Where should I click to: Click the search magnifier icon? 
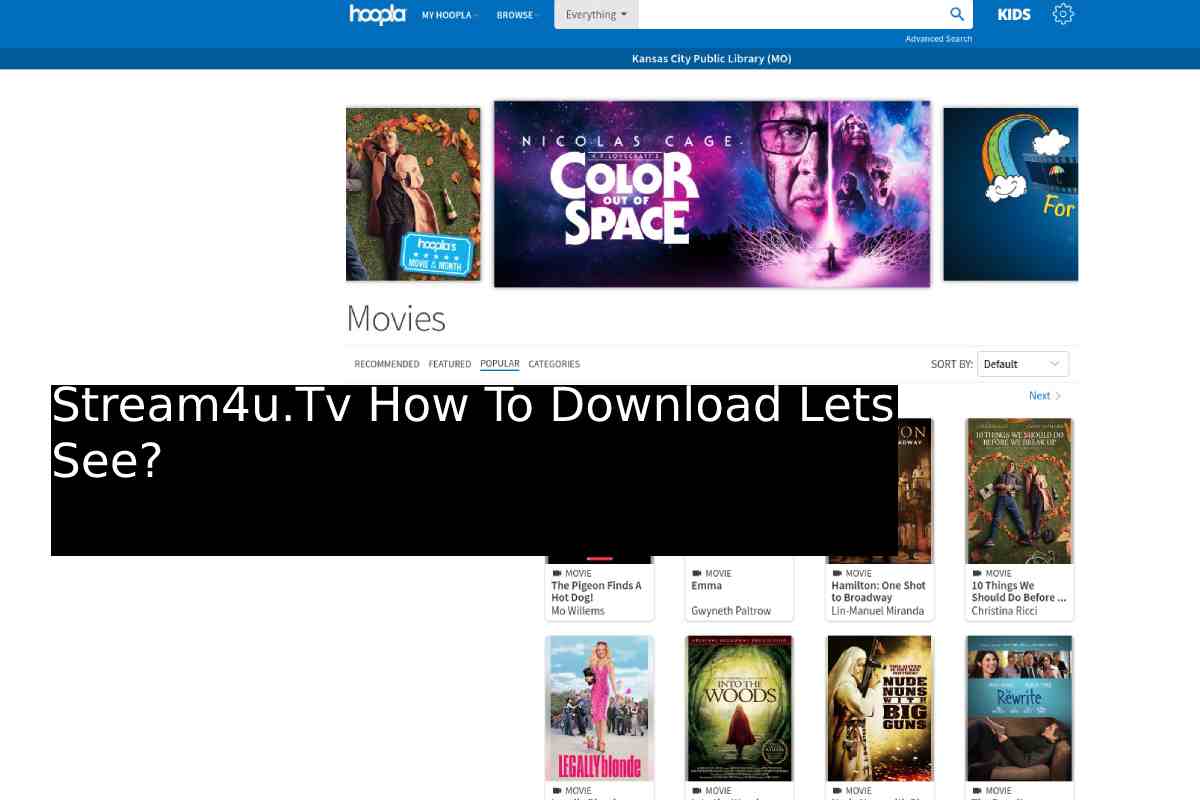click(x=957, y=14)
